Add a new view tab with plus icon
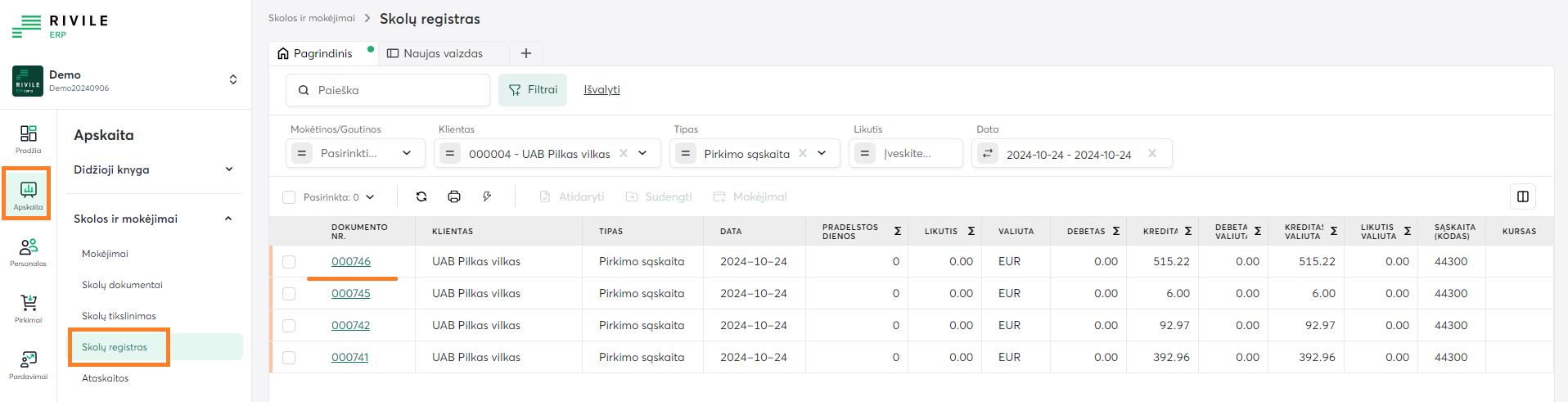This screenshot has width=1568, height=402. 526,53
